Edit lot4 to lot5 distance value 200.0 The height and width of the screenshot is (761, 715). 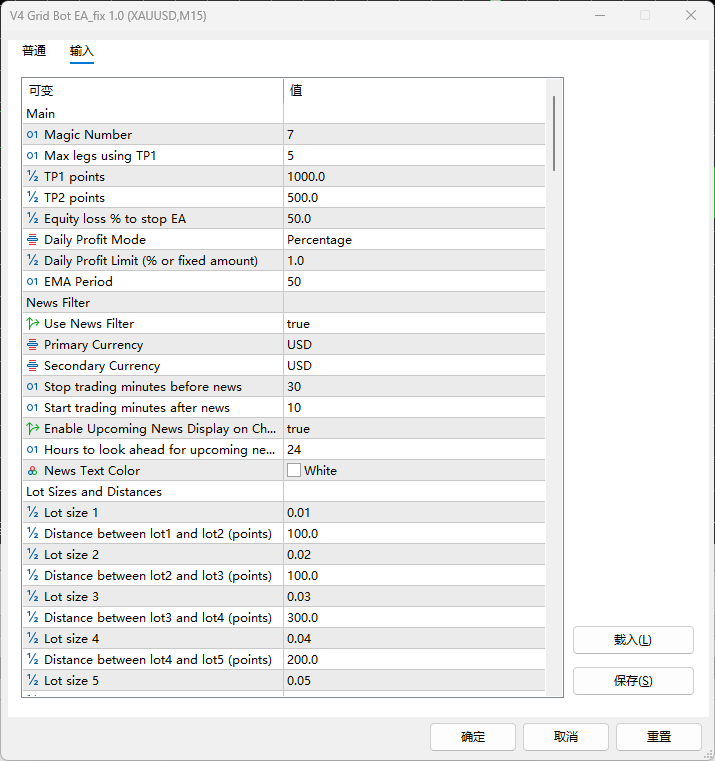(414, 660)
